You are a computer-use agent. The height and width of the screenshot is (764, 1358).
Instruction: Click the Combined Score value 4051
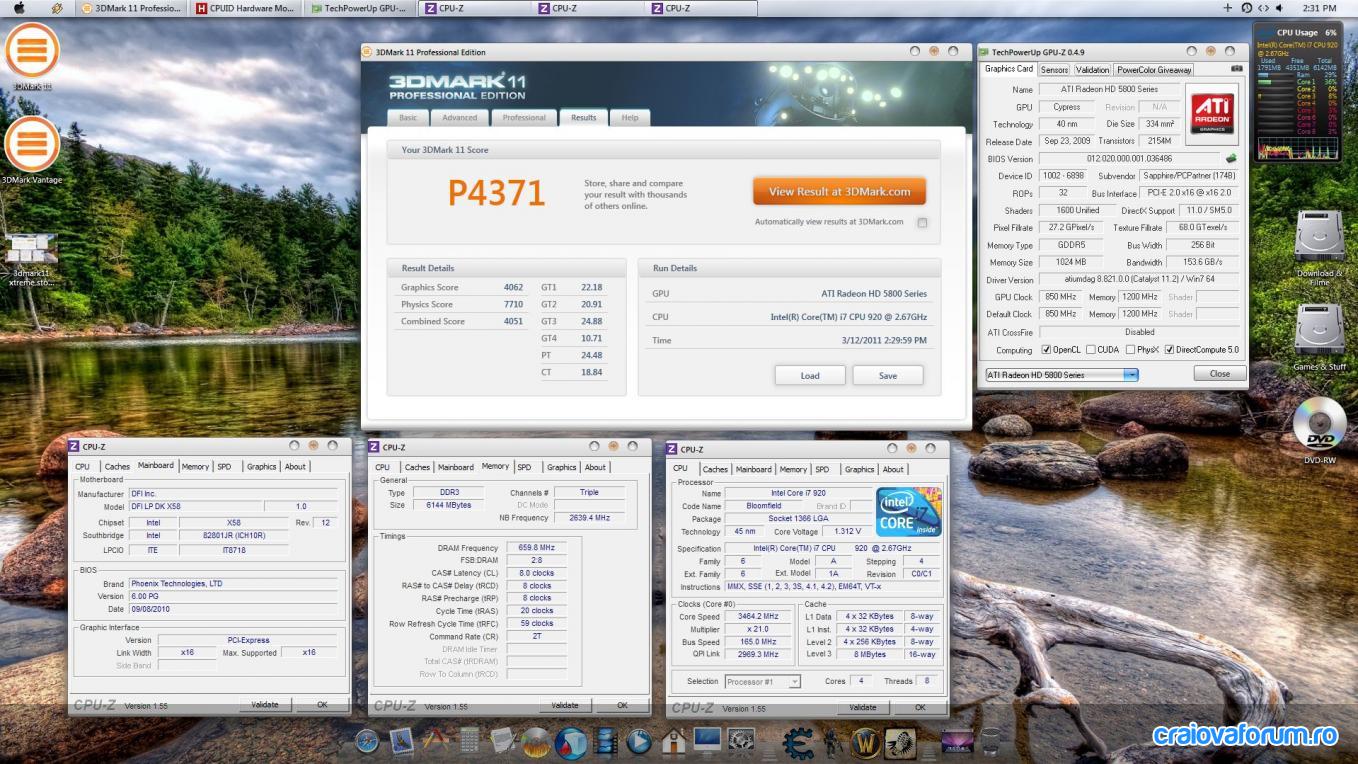point(513,322)
